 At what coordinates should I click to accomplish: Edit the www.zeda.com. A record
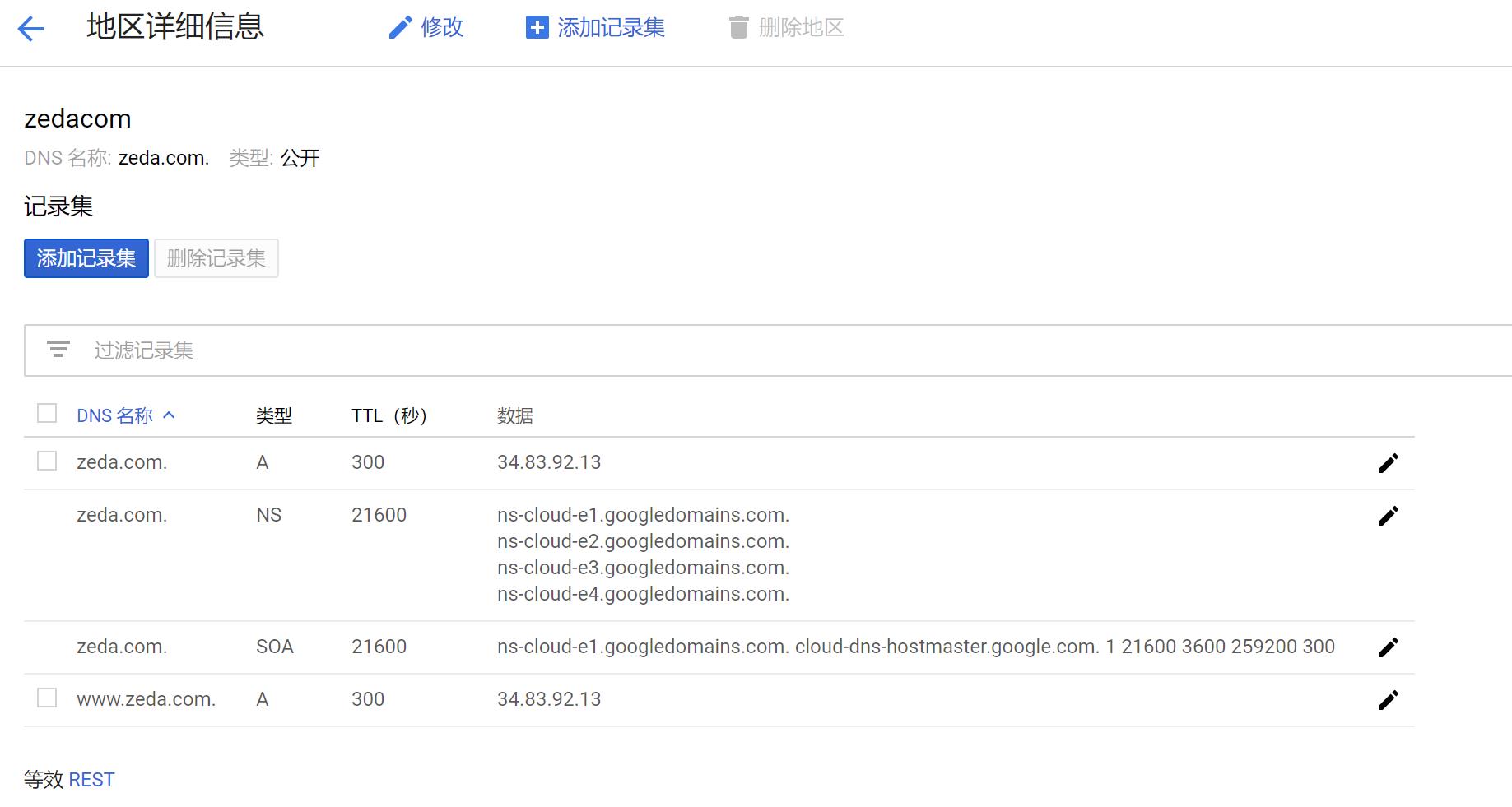click(x=1388, y=700)
